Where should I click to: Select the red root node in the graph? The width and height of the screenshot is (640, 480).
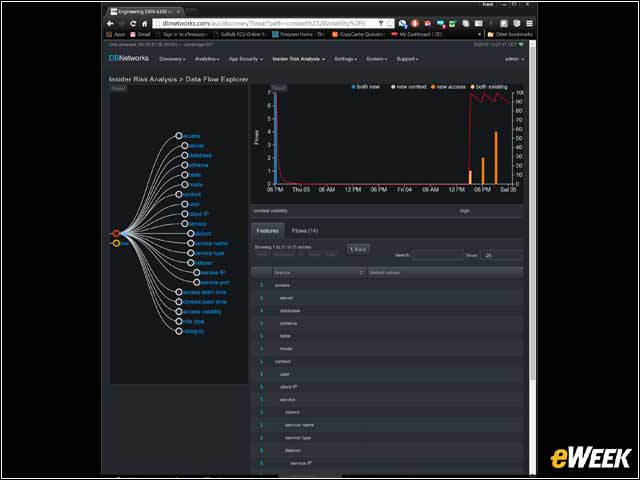tap(116, 233)
